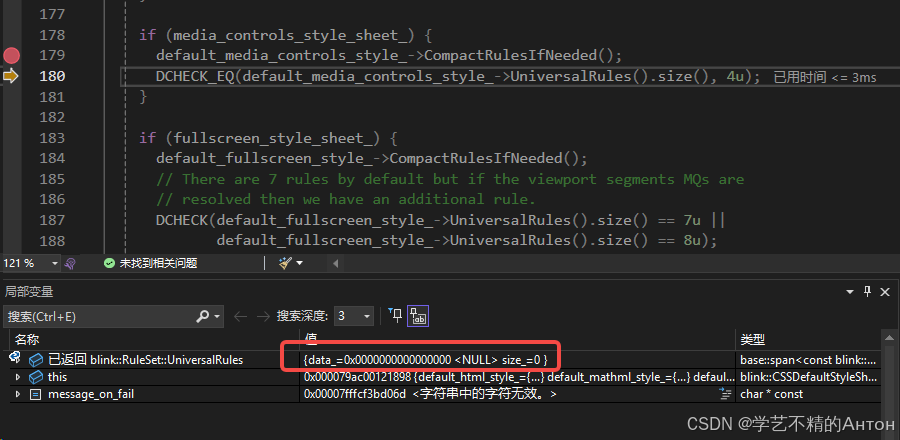Open text visualizer icon for message_on_fail value
Image resolution: width=900 pixels, height=440 pixels.
point(724,394)
